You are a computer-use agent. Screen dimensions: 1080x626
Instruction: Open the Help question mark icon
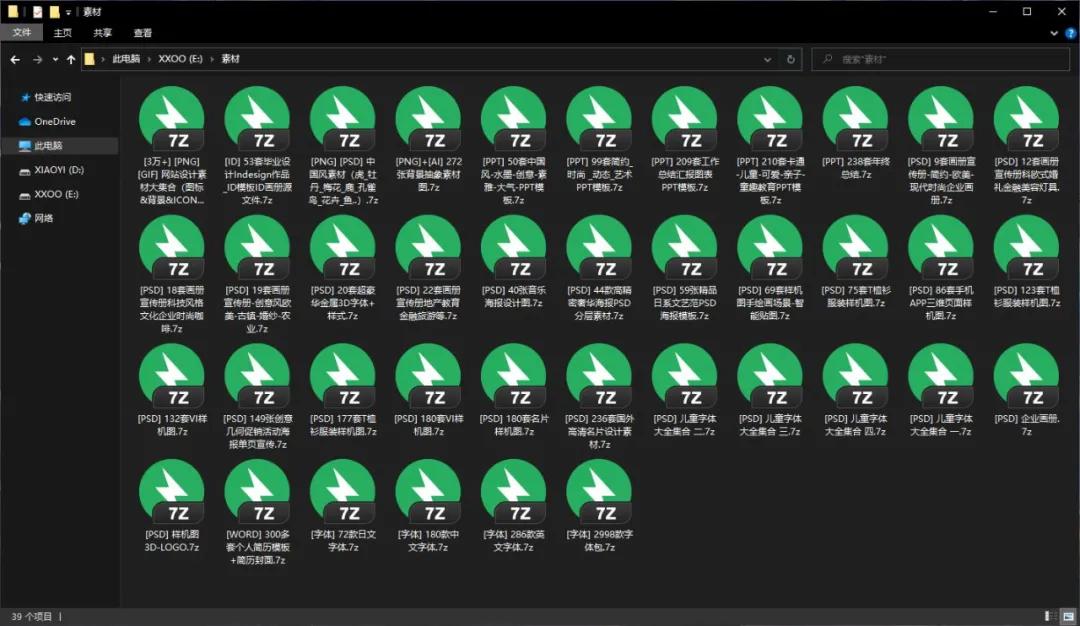(1070, 33)
